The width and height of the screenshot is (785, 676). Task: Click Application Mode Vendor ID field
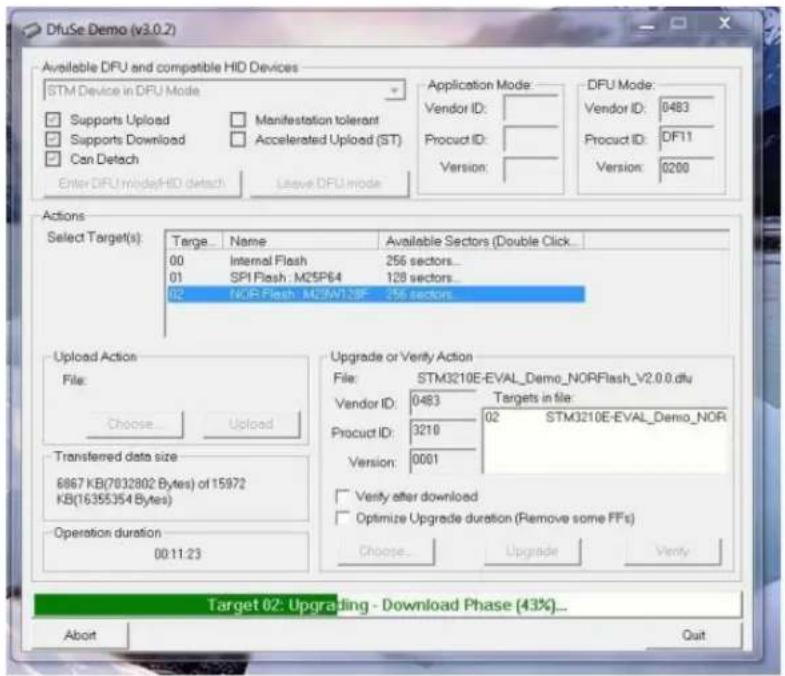[x=531, y=108]
